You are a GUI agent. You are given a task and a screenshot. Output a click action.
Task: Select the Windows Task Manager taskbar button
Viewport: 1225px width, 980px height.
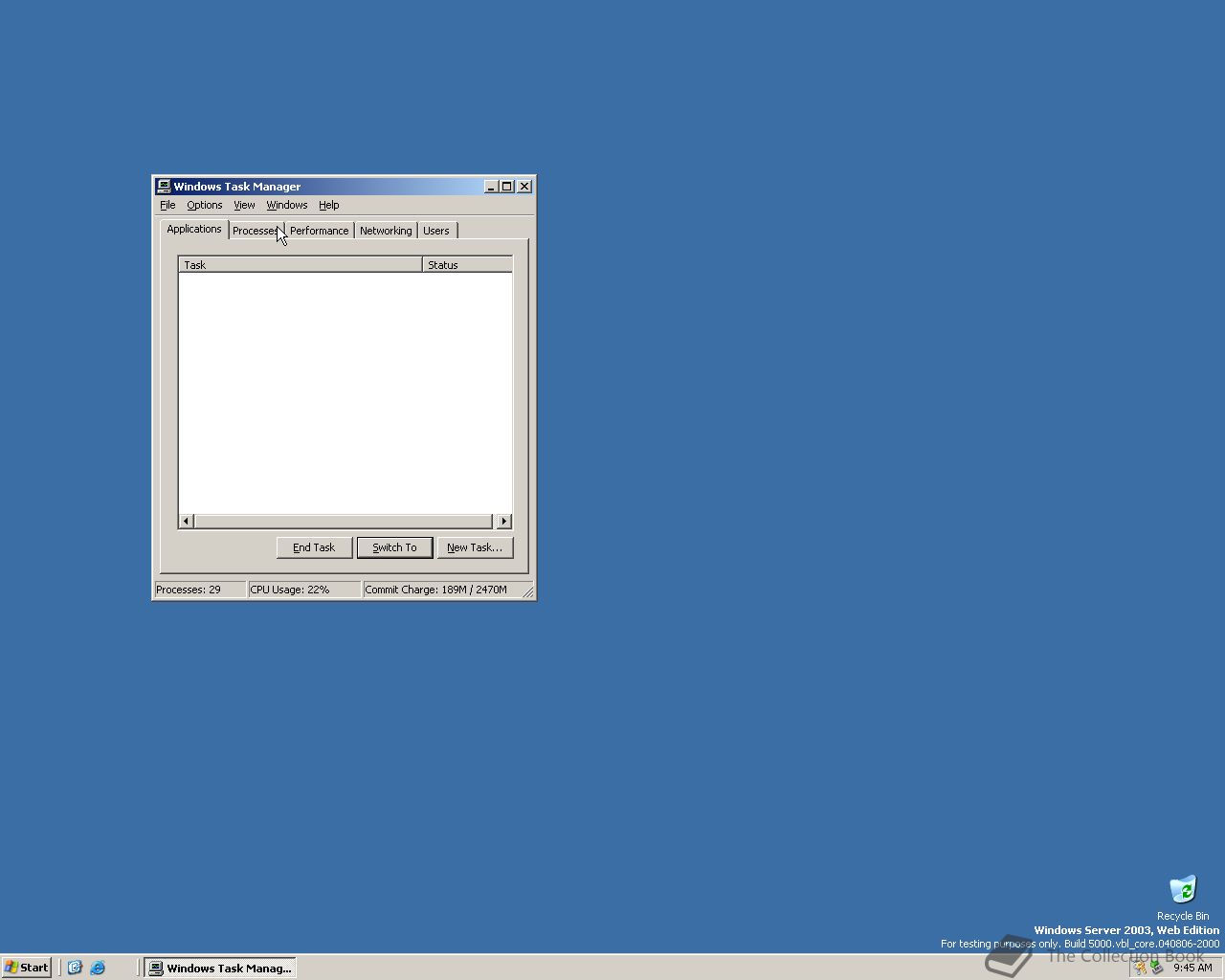[x=220, y=968]
